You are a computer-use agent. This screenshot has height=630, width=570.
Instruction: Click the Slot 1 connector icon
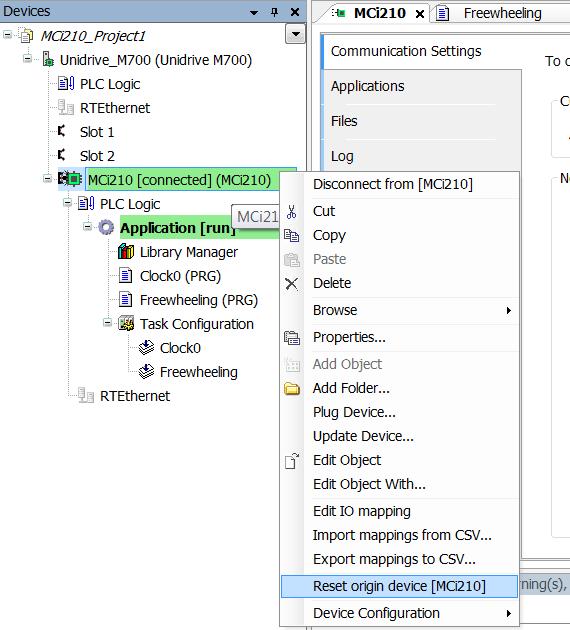coord(61,131)
